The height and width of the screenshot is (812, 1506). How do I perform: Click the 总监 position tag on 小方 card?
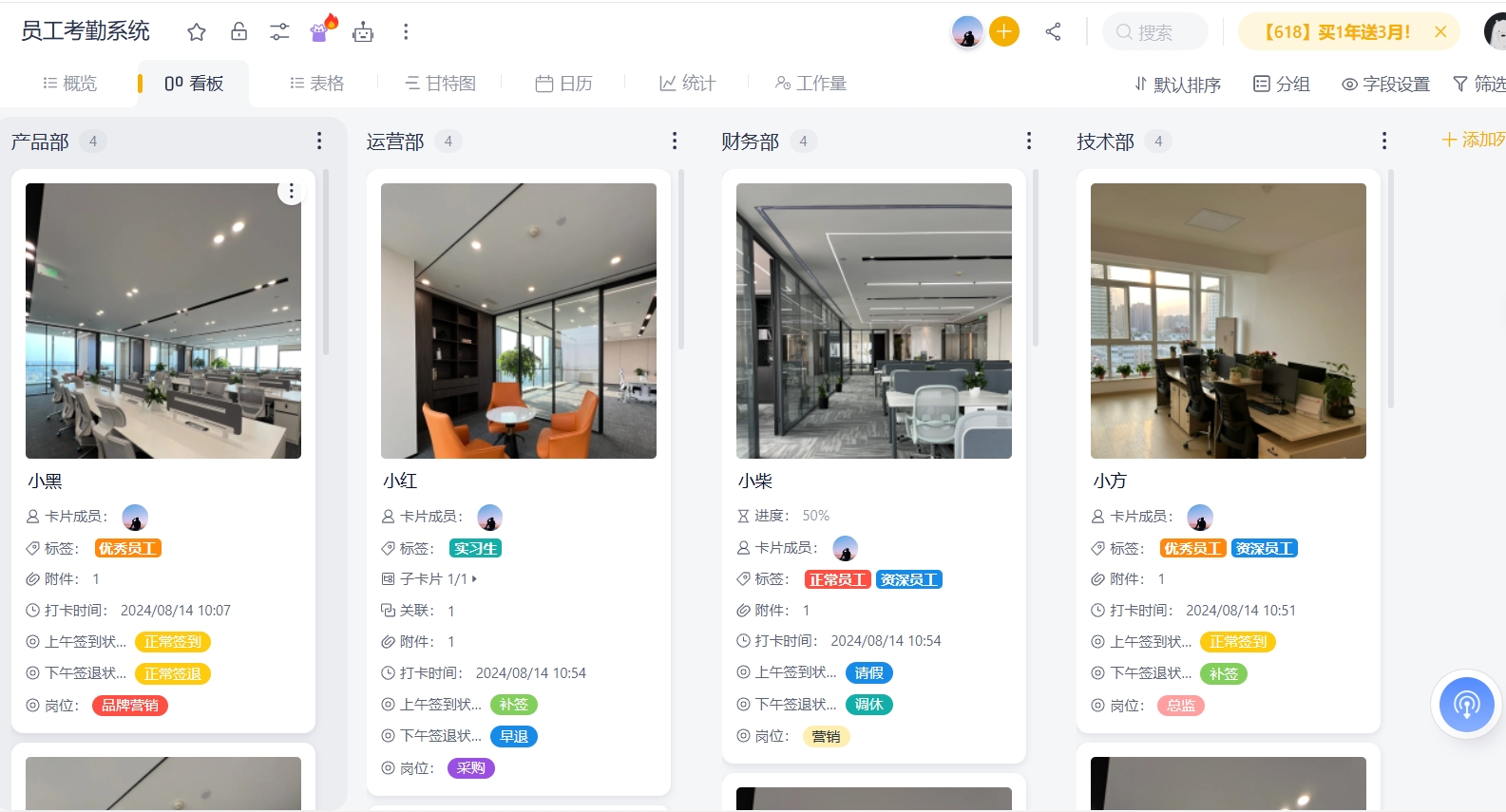pos(1181,706)
